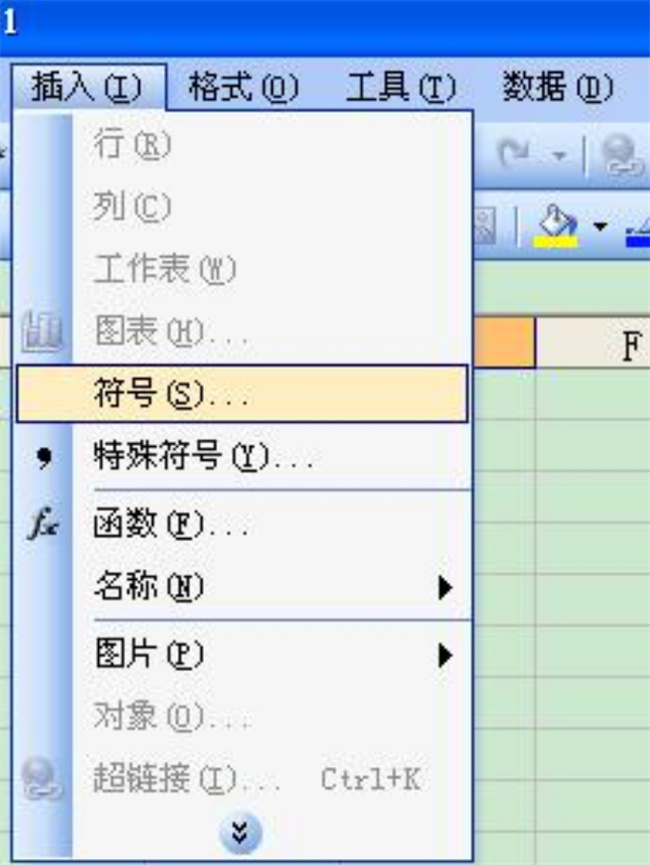Click the redo arrow toolbar icon
The image size is (650, 865).
tap(514, 155)
